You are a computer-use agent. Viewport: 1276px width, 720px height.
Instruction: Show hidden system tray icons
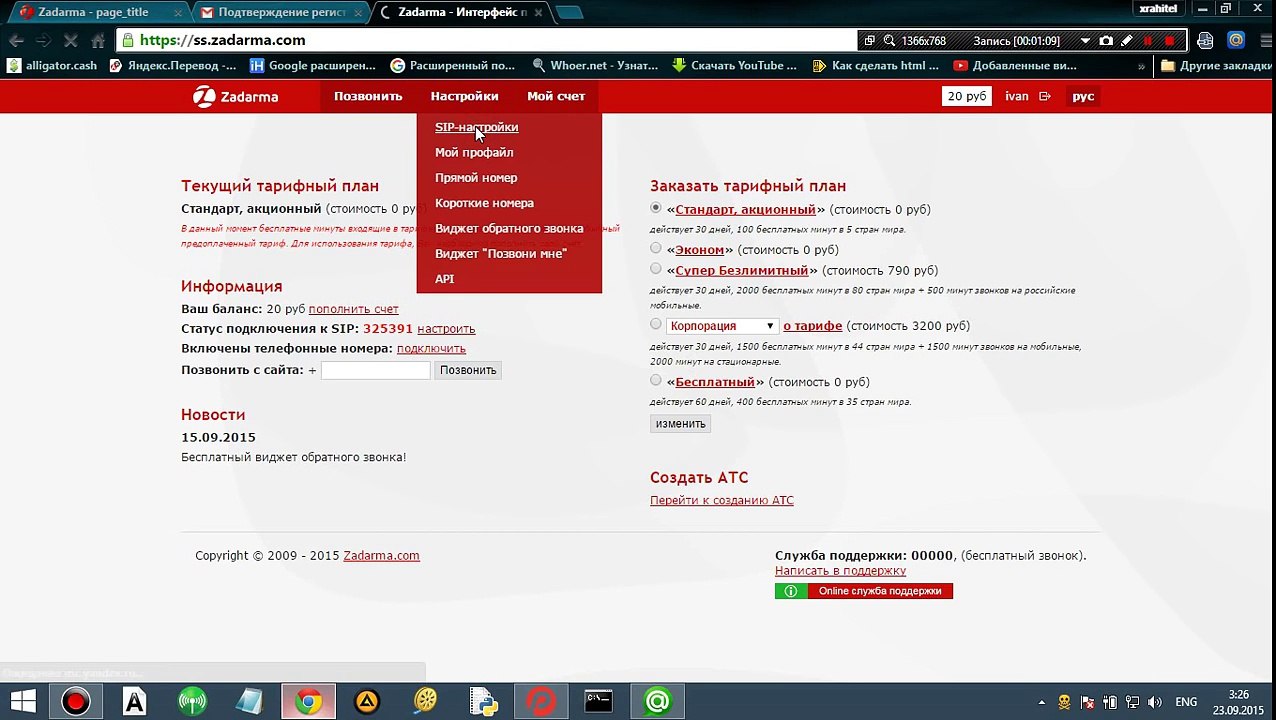(1041, 702)
